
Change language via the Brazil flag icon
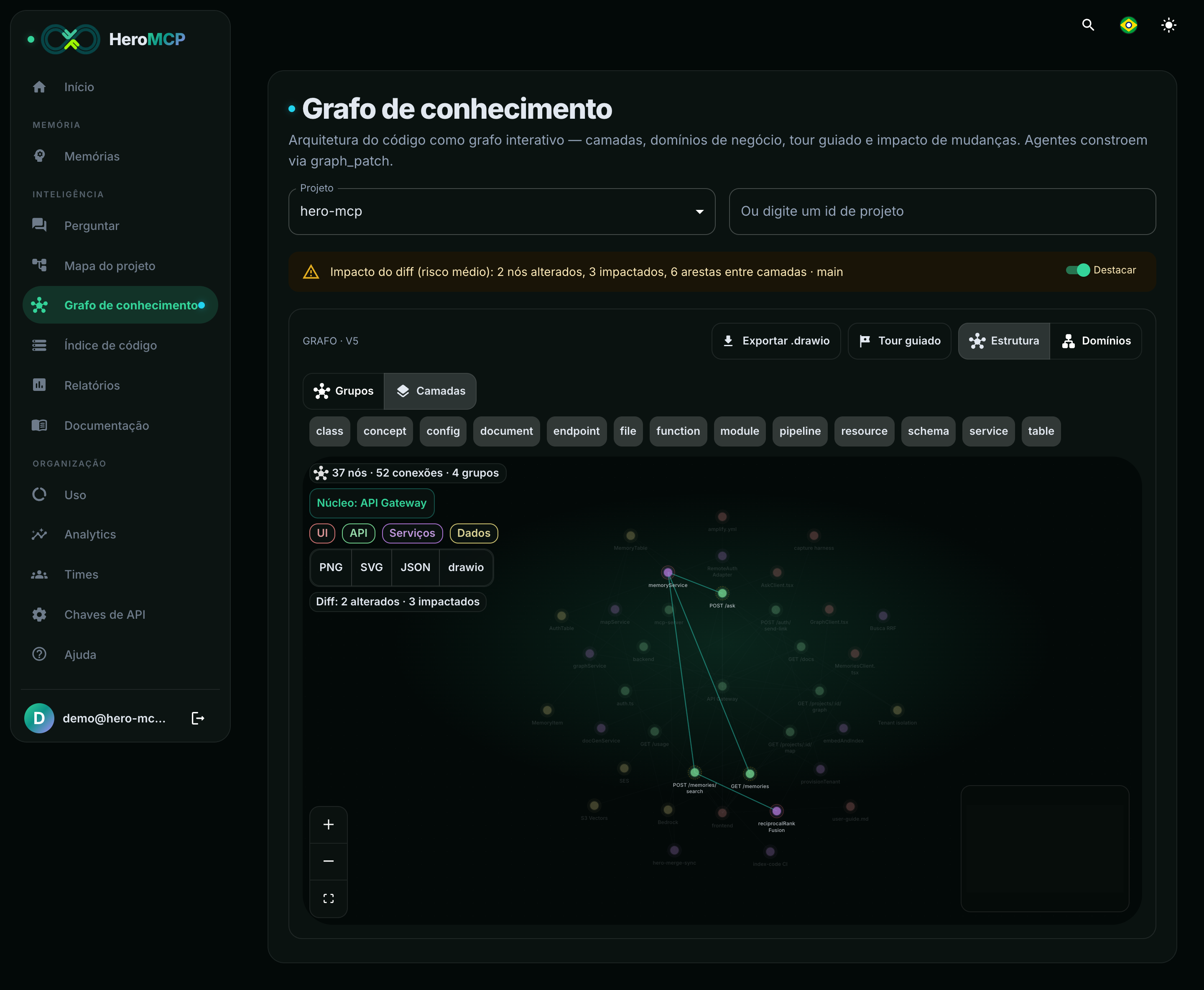click(x=1128, y=25)
